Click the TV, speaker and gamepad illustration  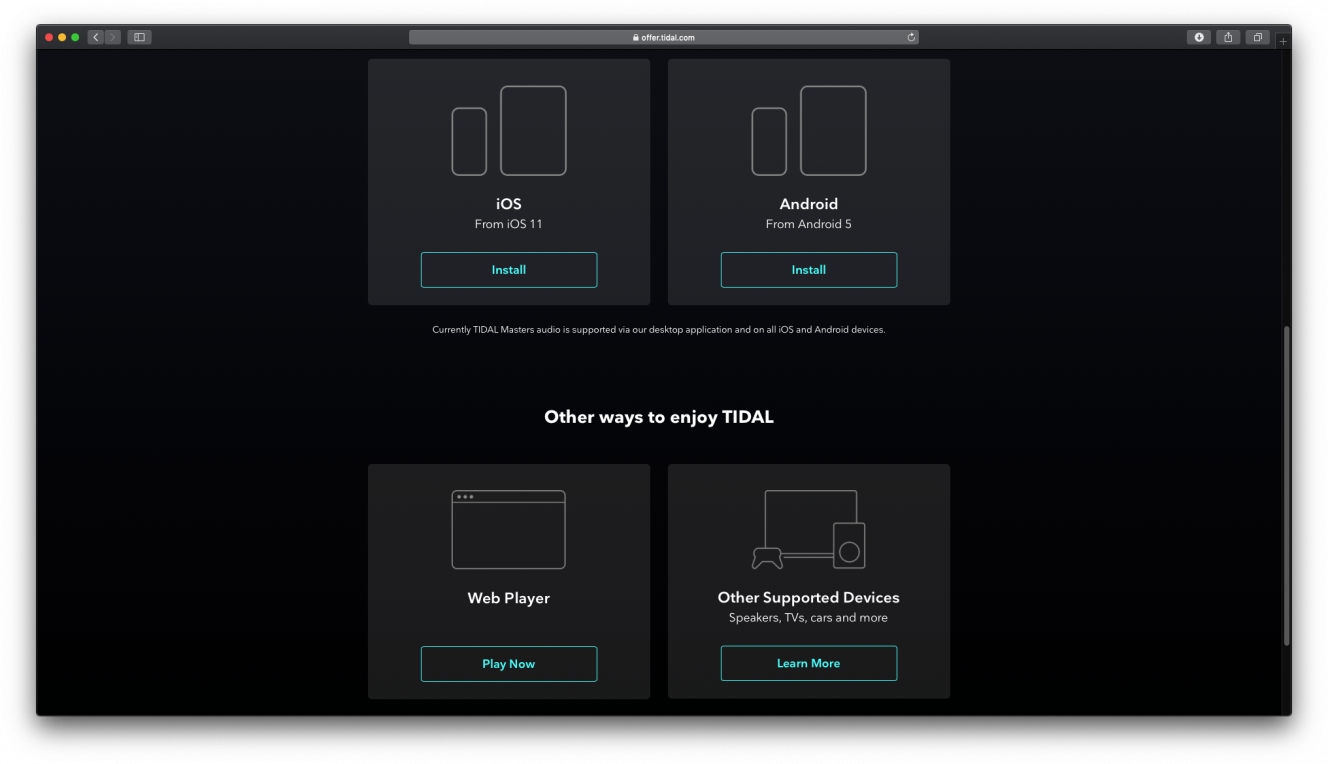click(808, 530)
